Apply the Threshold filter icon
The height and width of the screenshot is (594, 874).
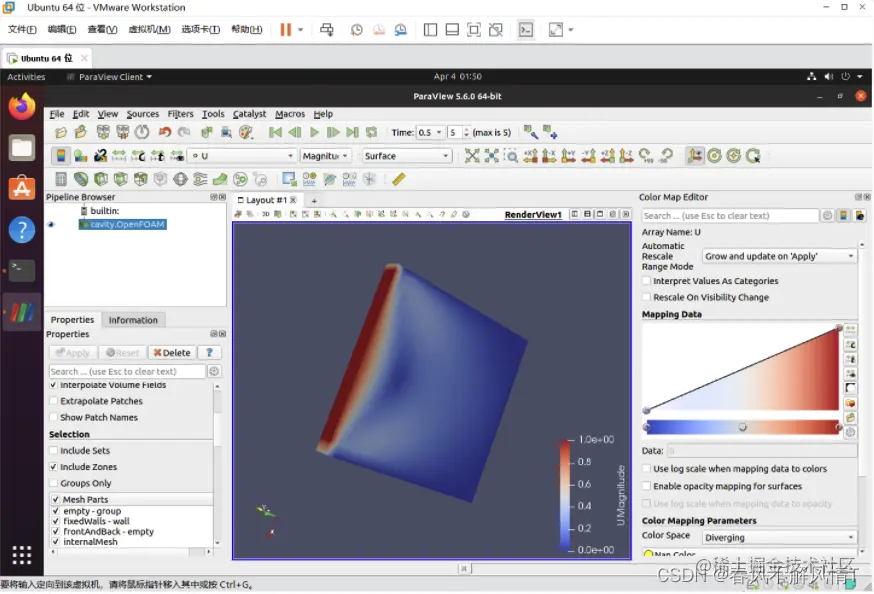click(140, 179)
